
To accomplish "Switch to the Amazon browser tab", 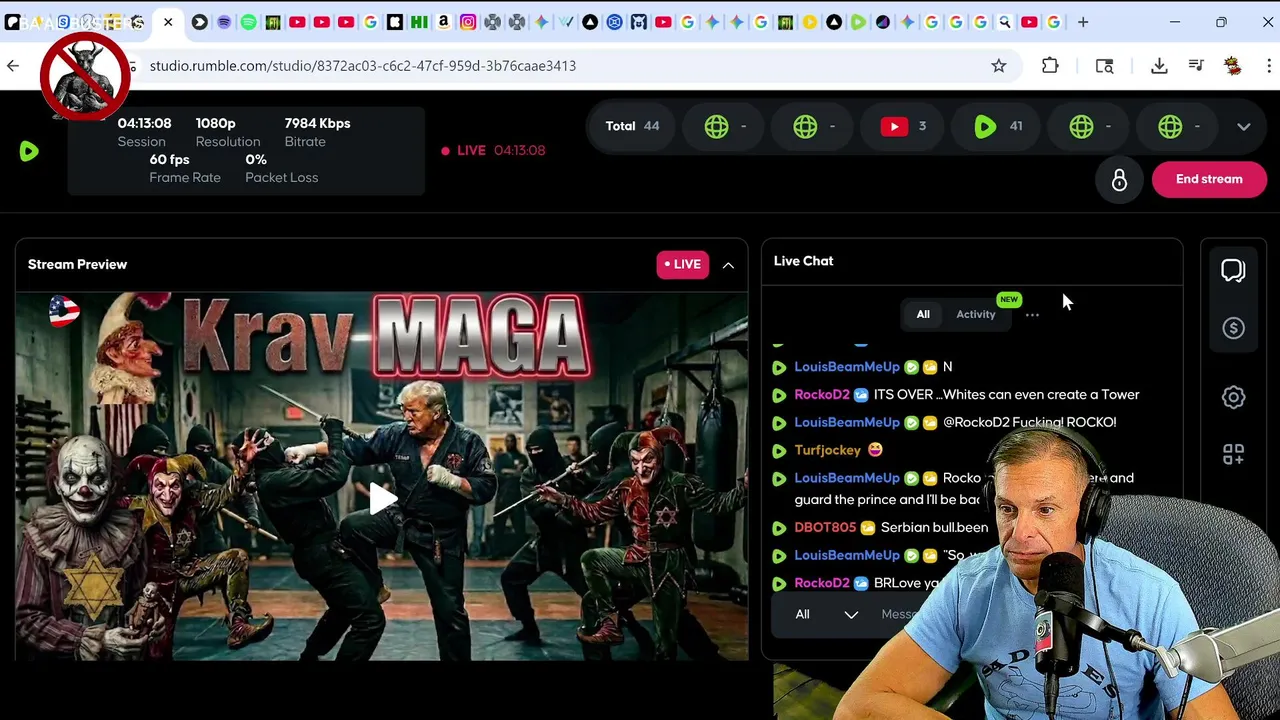I will 443,22.
